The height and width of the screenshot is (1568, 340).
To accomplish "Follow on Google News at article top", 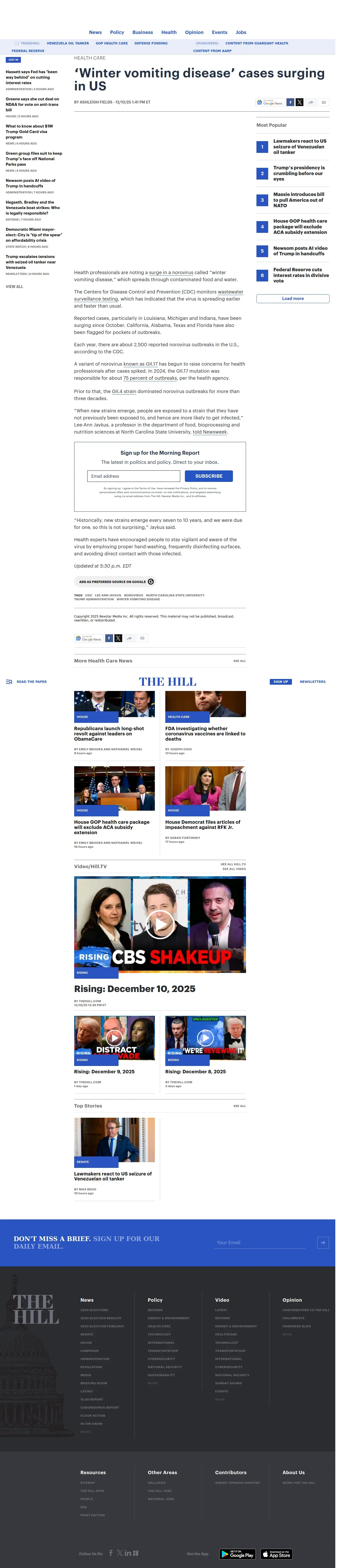I will (x=270, y=102).
